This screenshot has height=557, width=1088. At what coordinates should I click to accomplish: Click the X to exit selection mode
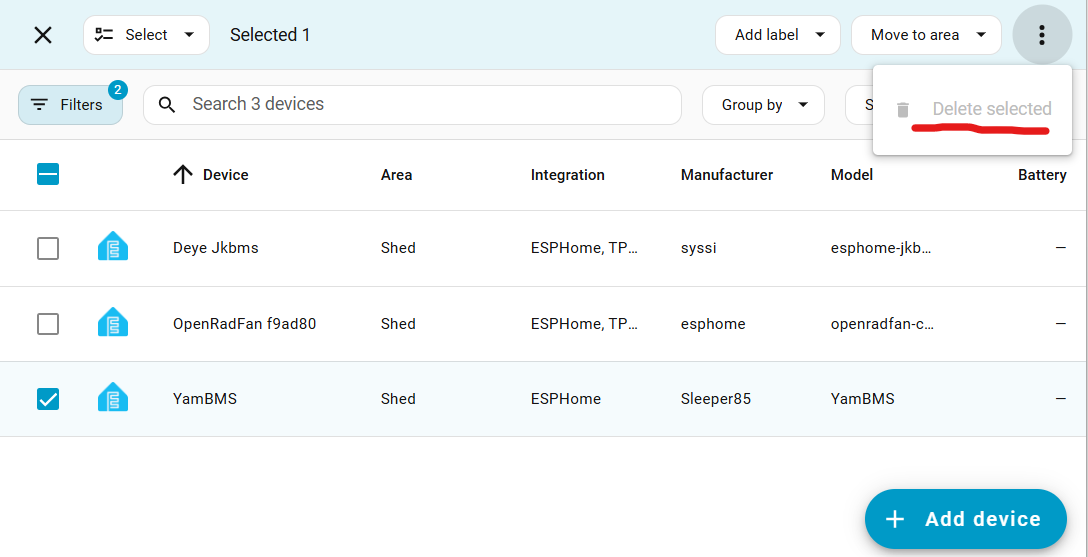pyautogui.click(x=43, y=35)
